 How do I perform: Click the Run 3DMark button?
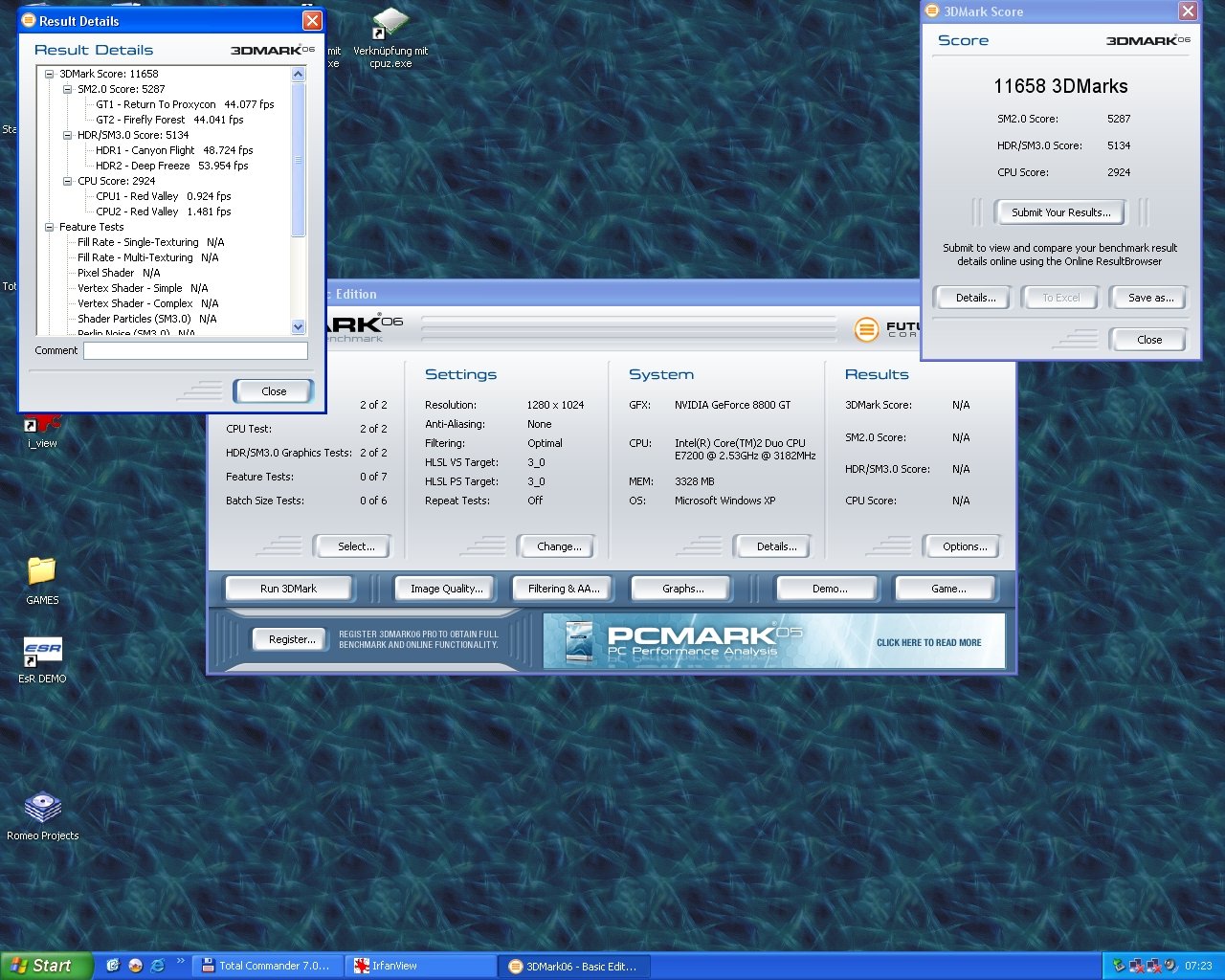tap(288, 589)
